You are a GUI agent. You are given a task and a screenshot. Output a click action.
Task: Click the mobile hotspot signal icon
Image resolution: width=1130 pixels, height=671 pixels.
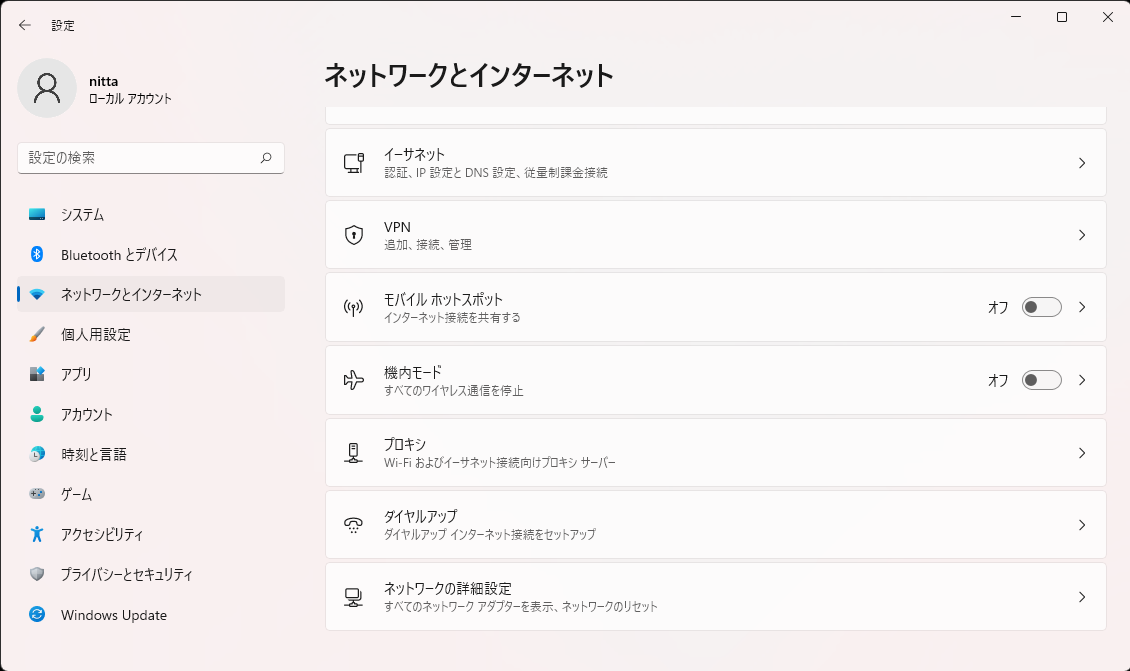pyautogui.click(x=353, y=308)
